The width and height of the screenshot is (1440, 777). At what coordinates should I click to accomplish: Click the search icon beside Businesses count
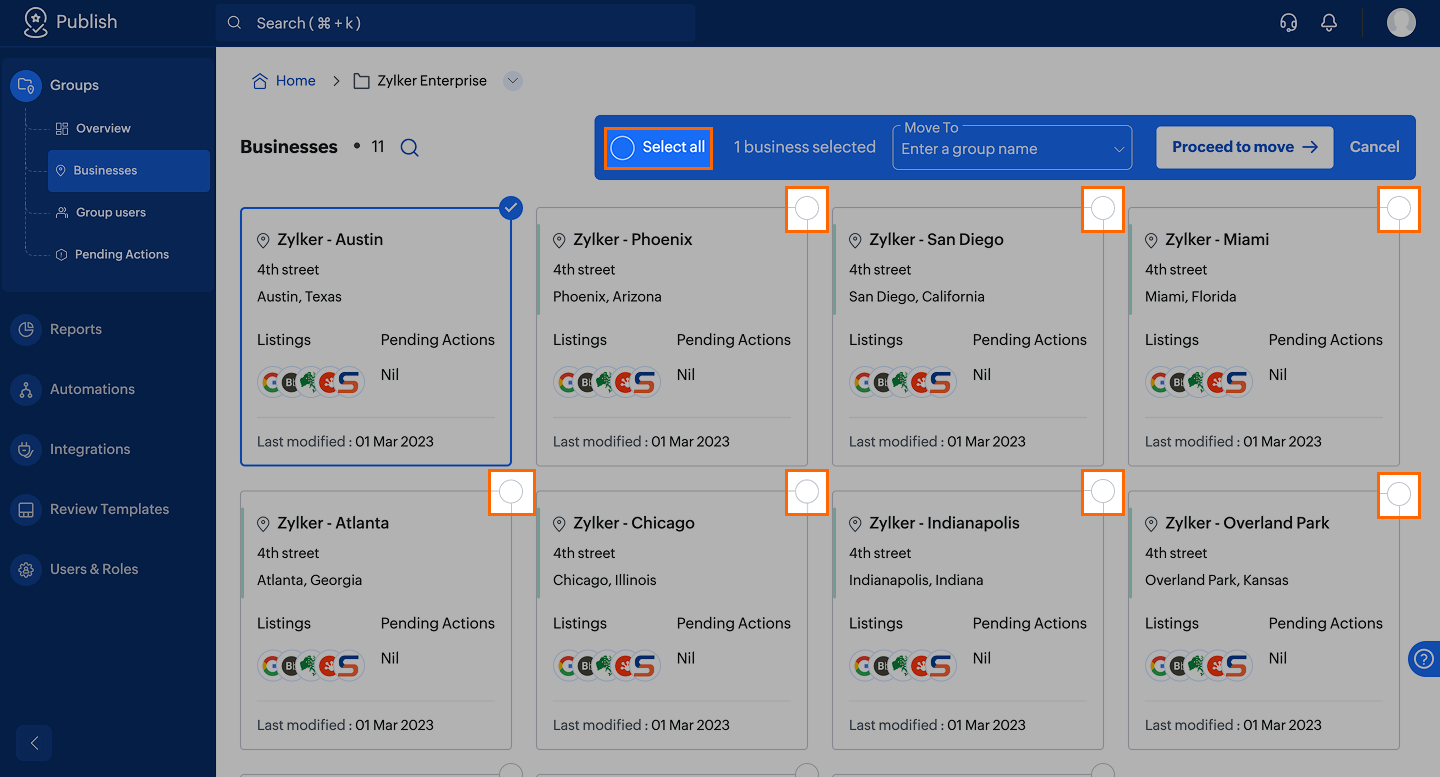(x=409, y=147)
